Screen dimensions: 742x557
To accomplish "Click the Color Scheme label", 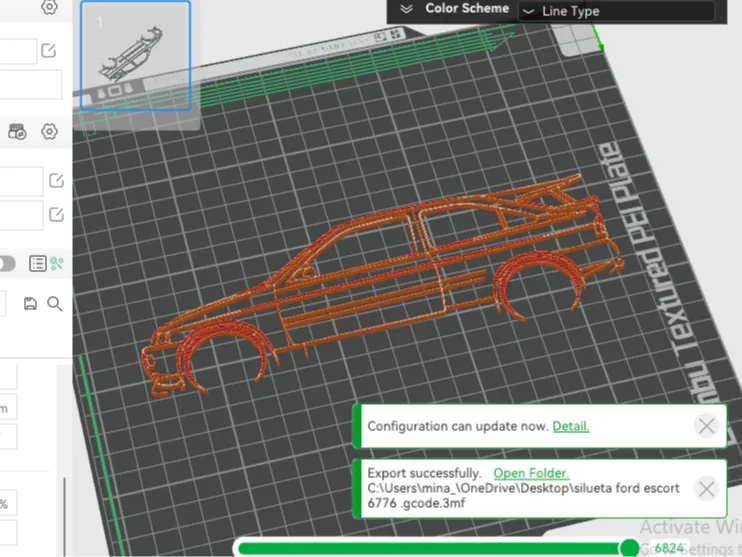I will (467, 9).
